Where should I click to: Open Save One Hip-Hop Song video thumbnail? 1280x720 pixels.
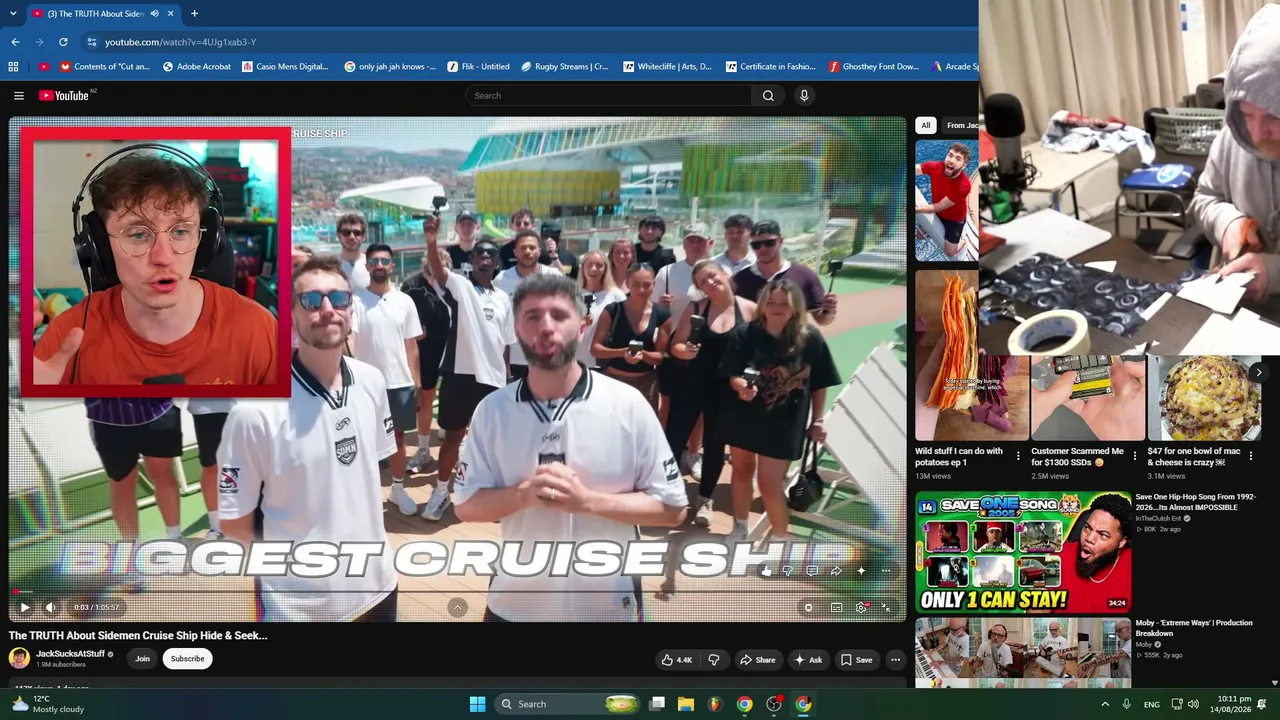click(x=1023, y=551)
